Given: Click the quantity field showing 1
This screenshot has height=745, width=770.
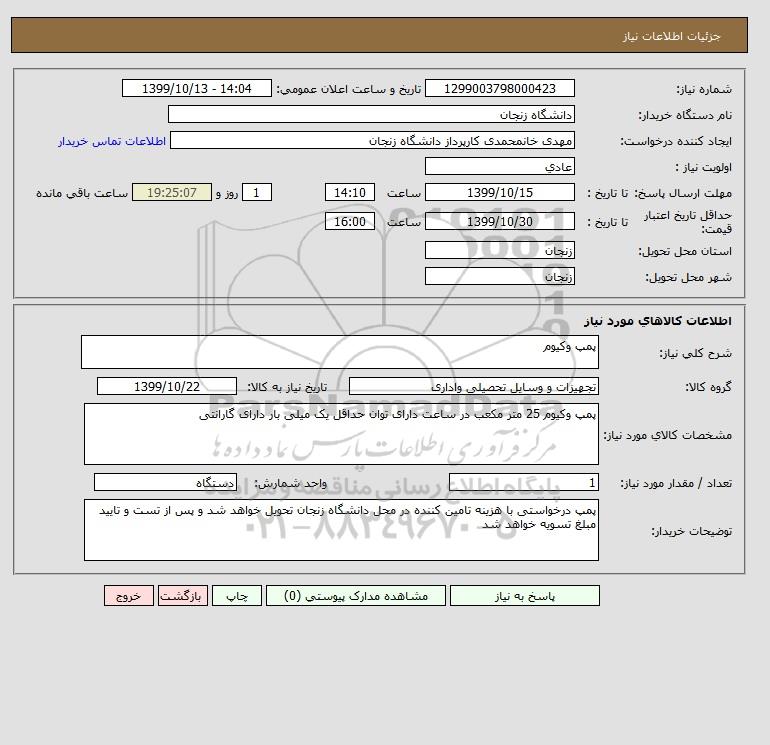Looking at the screenshot, I should [x=524, y=482].
